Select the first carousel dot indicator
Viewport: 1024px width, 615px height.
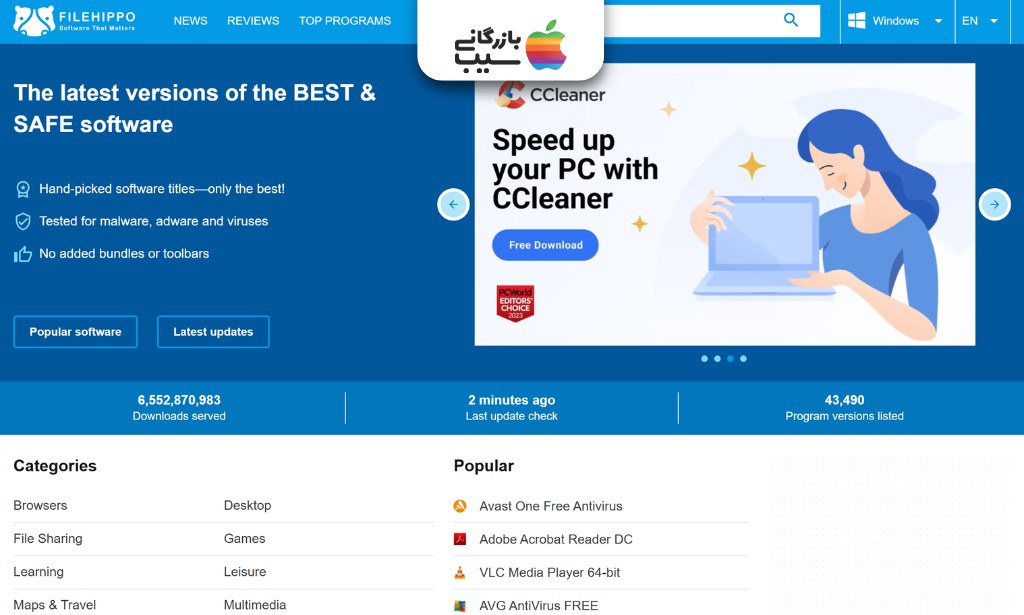(x=704, y=358)
